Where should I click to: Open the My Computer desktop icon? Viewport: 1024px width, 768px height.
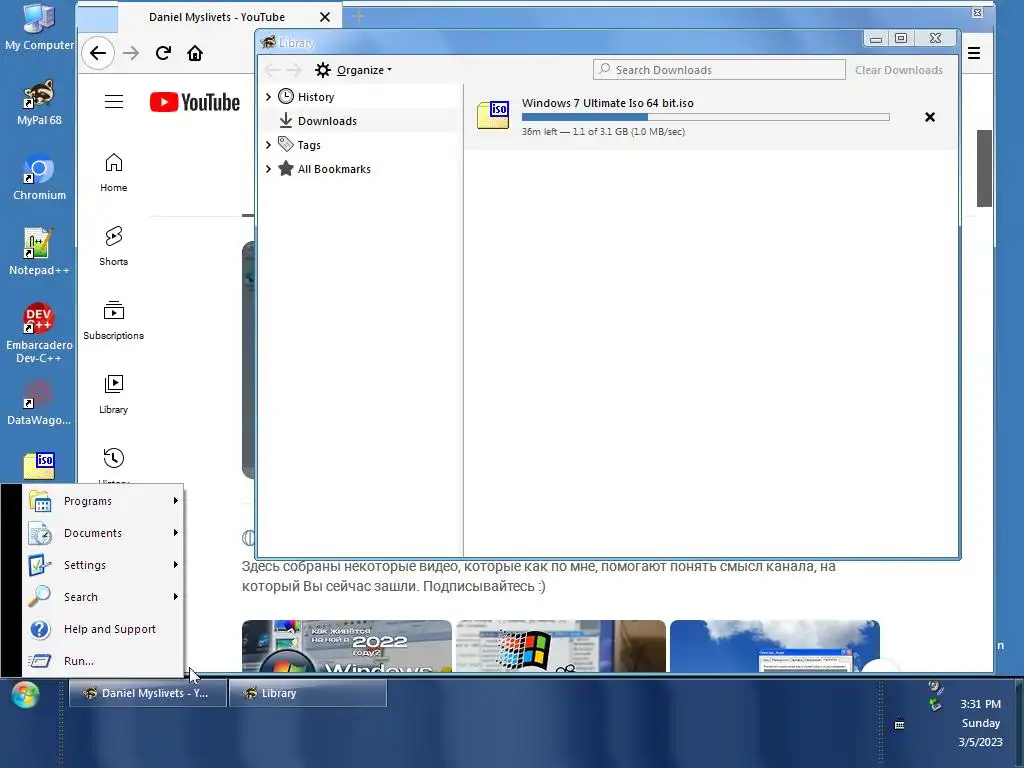click(x=39, y=27)
